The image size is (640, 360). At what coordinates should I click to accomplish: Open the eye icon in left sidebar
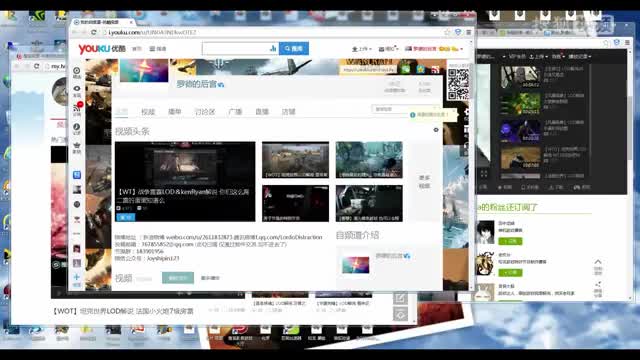click(77, 91)
